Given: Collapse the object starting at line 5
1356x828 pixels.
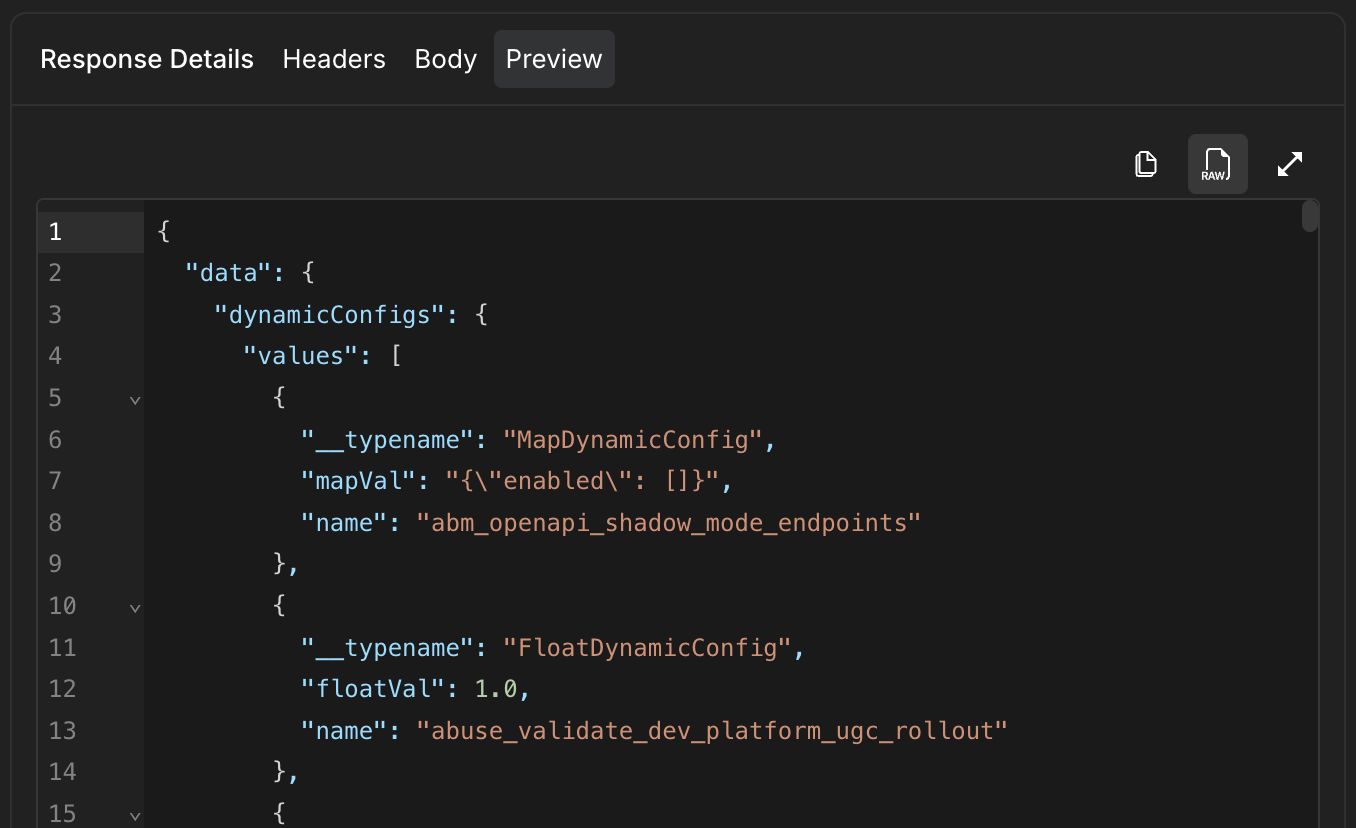Looking at the screenshot, I should 135,399.
